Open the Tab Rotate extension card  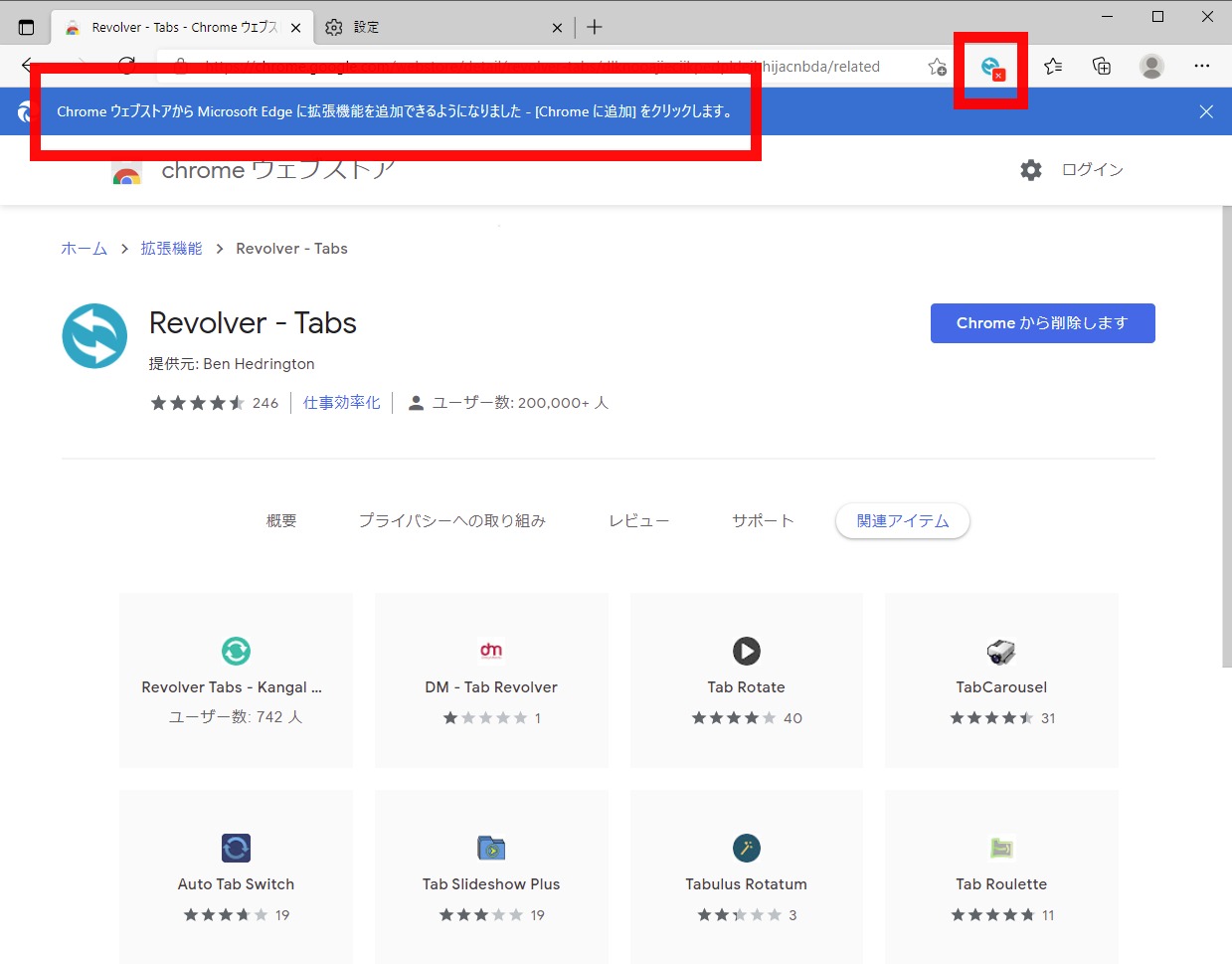click(x=746, y=680)
